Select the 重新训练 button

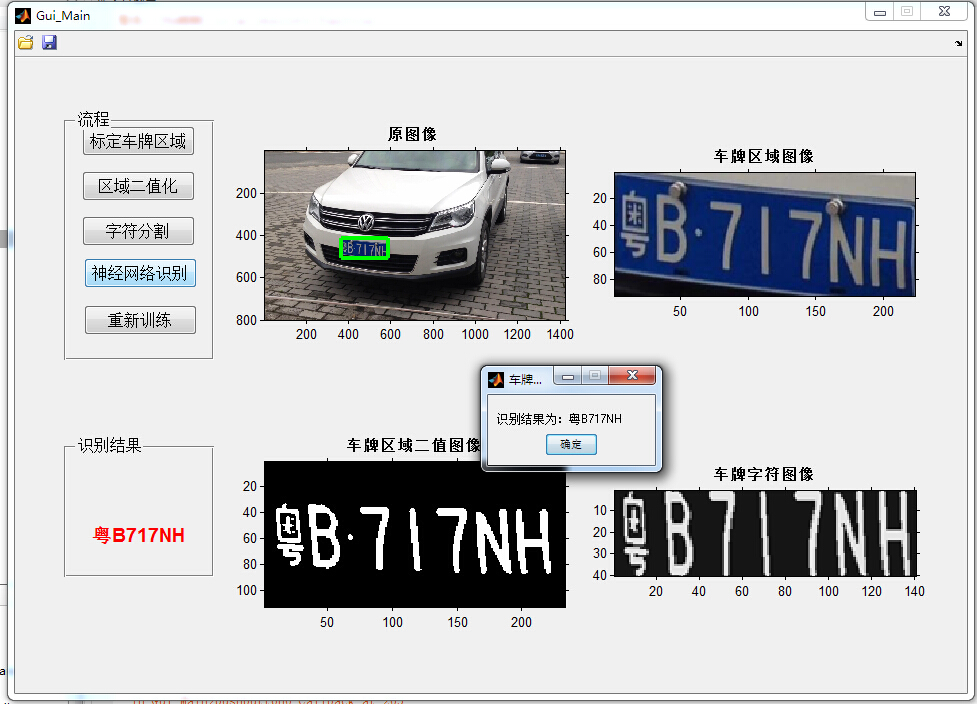click(x=140, y=320)
